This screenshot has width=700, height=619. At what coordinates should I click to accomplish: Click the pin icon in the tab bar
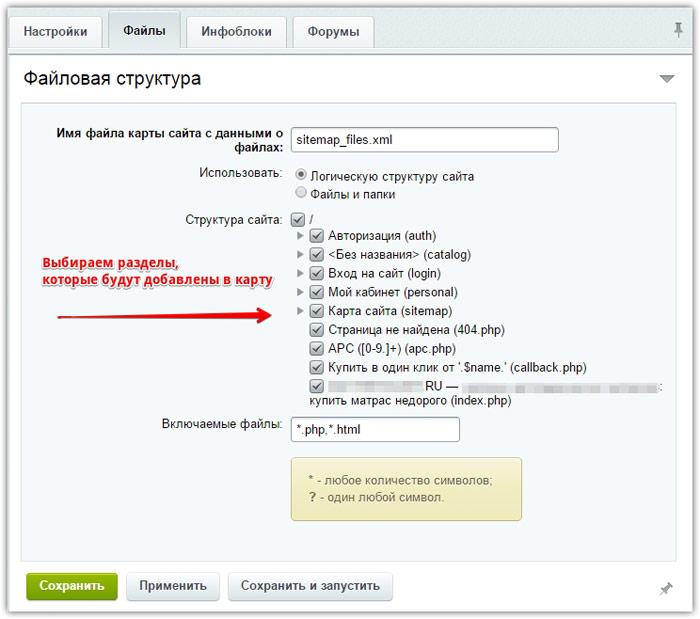click(678, 30)
